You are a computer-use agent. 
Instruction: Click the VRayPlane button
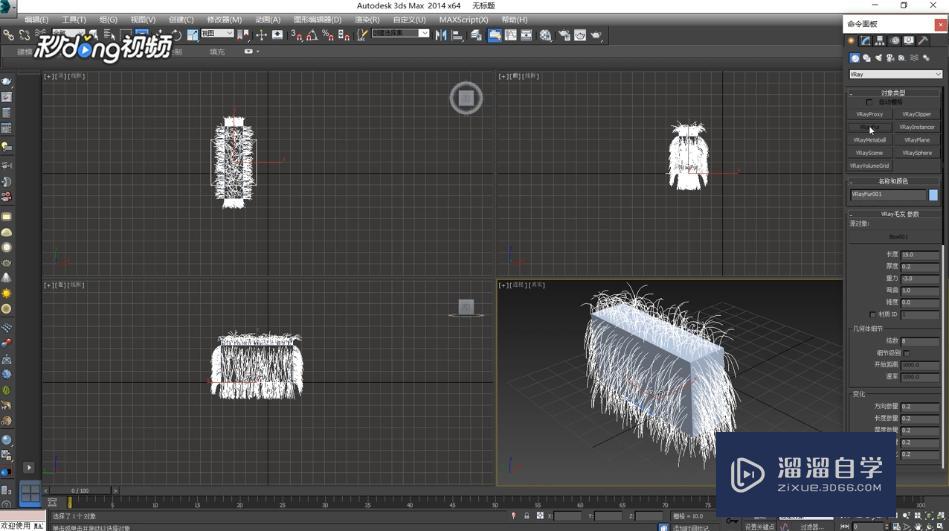click(917, 140)
